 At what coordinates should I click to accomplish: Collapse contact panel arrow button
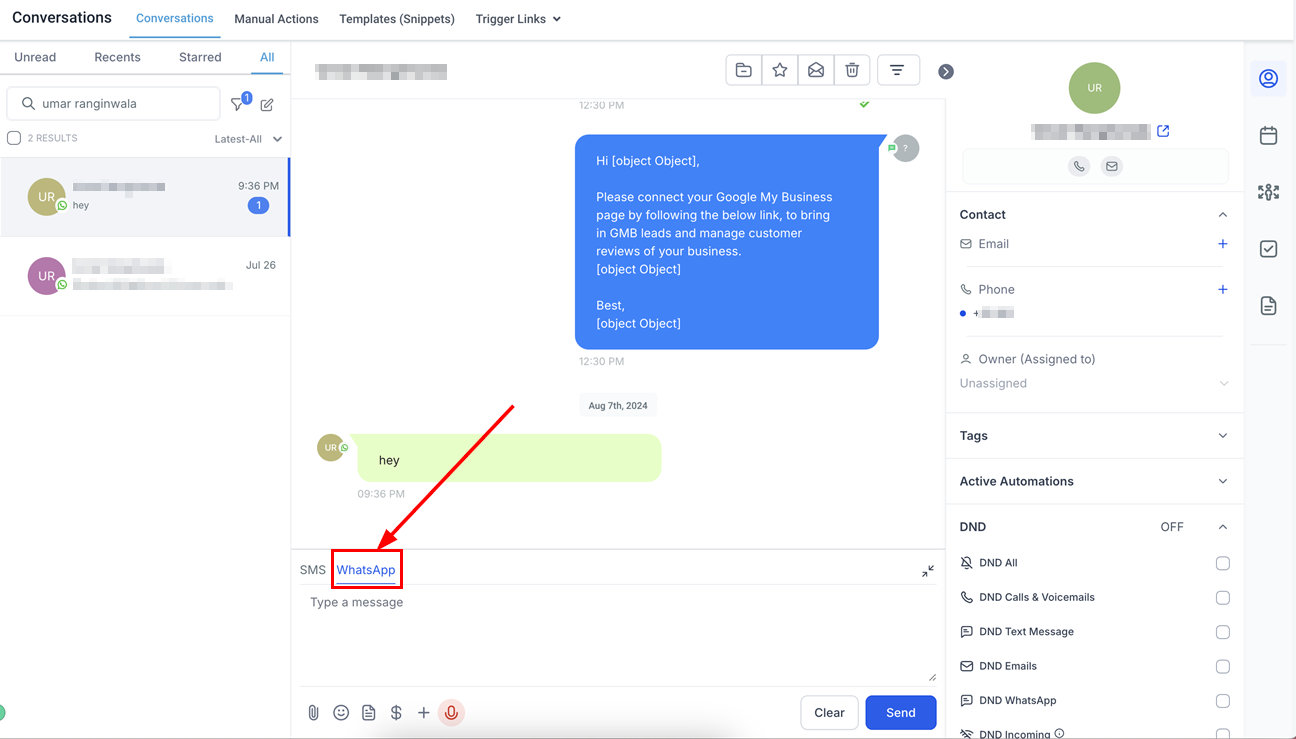click(946, 71)
